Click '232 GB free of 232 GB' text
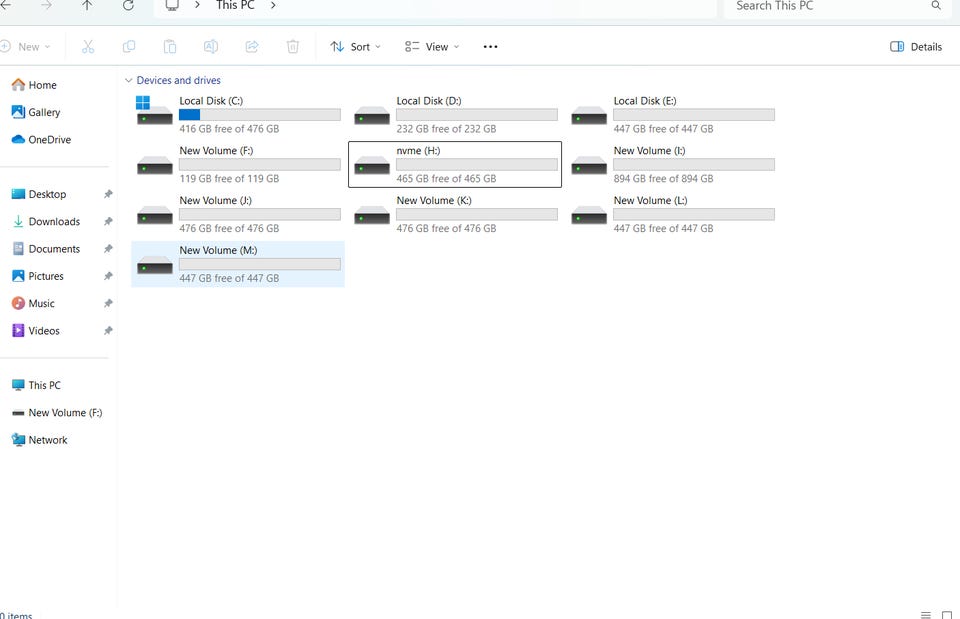 tap(446, 129)
